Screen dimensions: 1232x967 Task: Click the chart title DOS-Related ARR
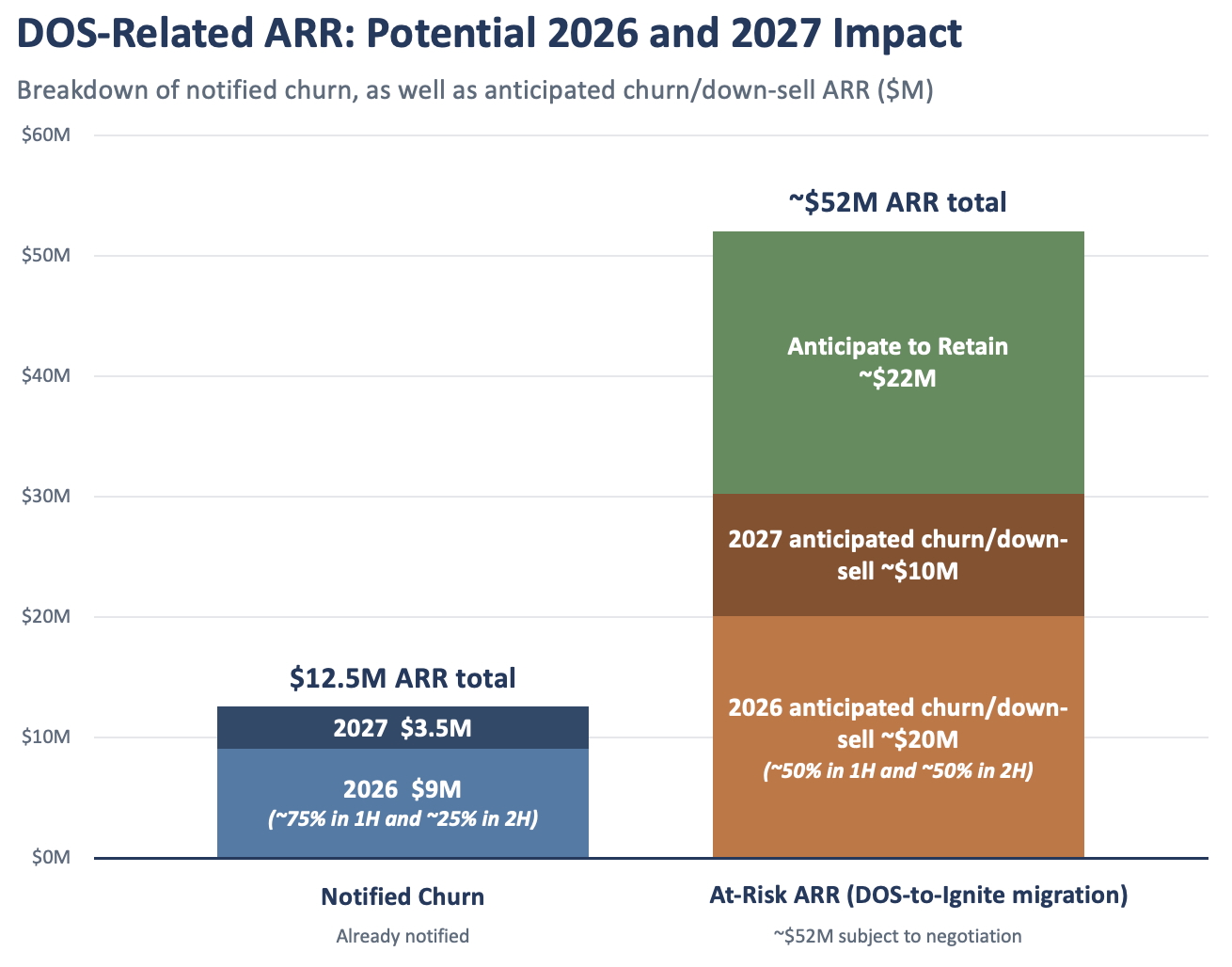tap(490, 35)
